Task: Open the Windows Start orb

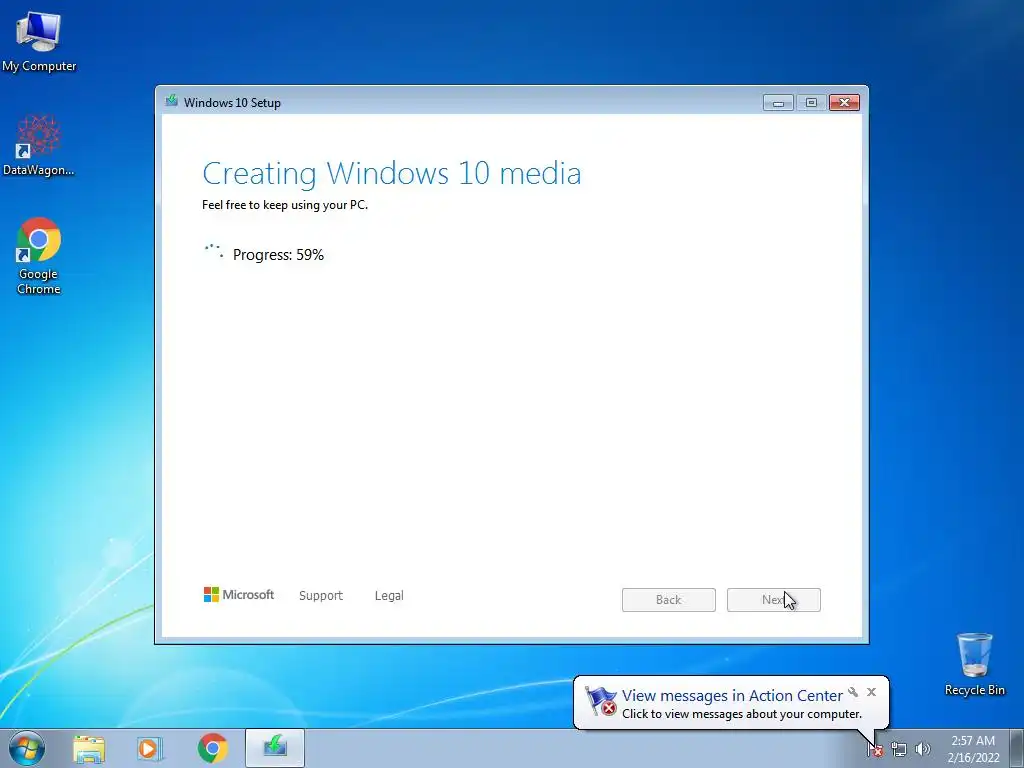Action: point(26,748)
